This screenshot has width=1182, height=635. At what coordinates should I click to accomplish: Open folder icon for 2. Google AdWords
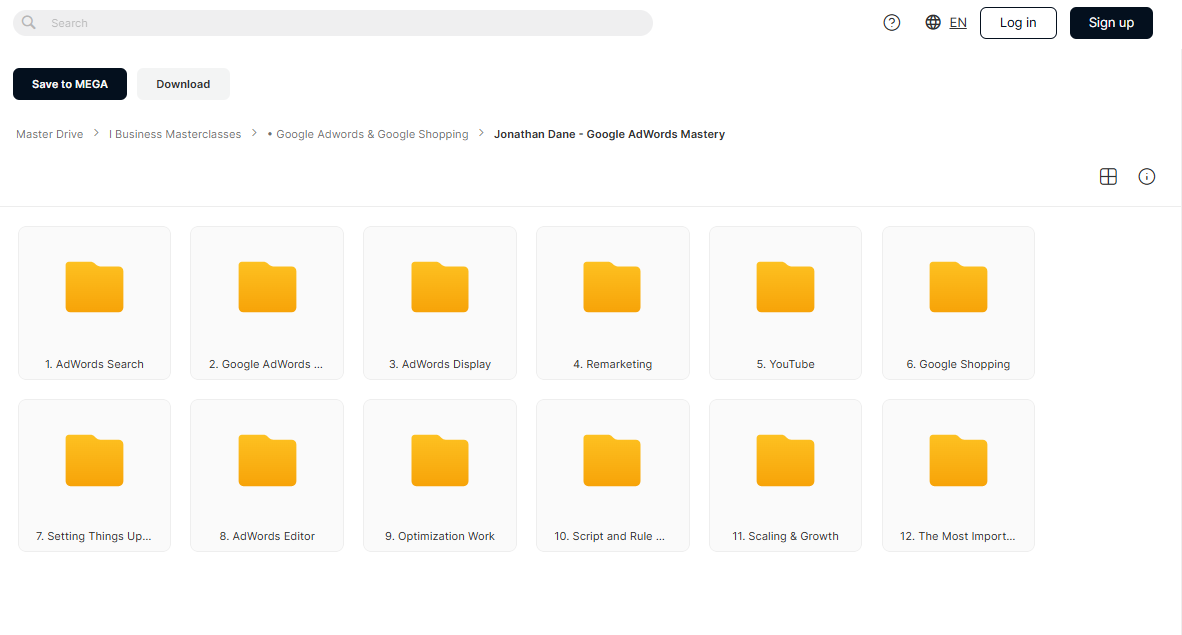click(x=267, y=287)
